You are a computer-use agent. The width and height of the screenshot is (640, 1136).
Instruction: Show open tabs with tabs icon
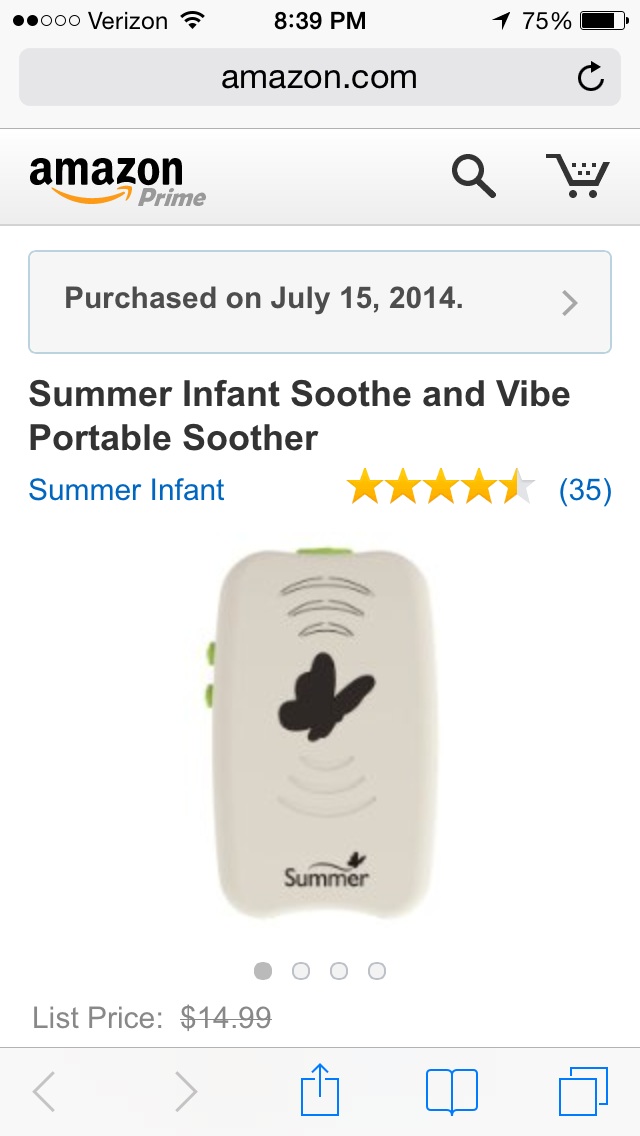[x=583, y=1091]
